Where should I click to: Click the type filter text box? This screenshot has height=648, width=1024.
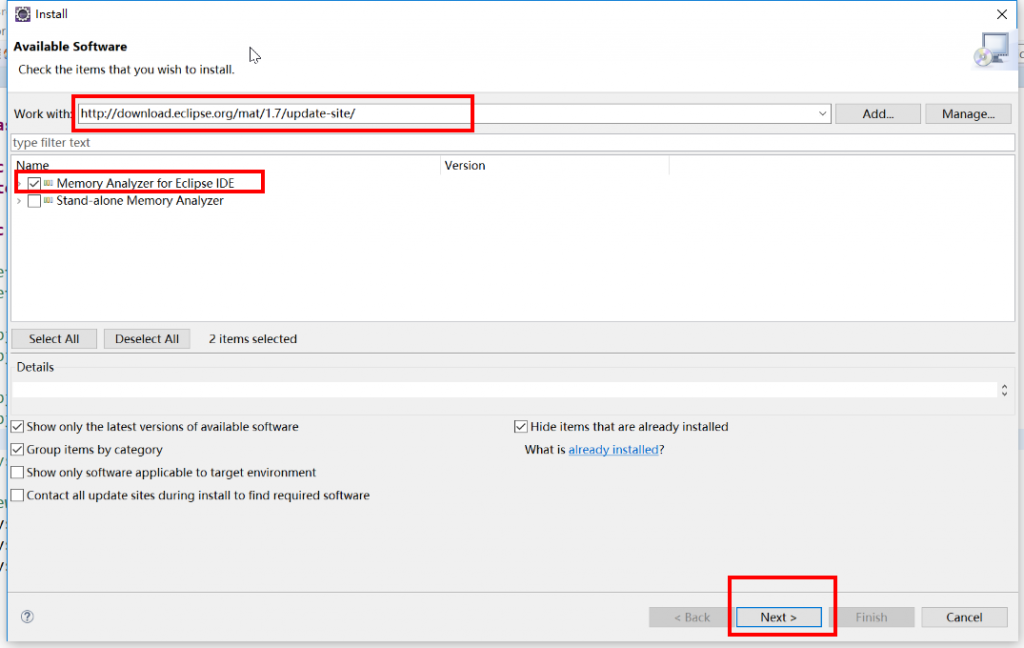pyautogui.click(x=513, y=142)
